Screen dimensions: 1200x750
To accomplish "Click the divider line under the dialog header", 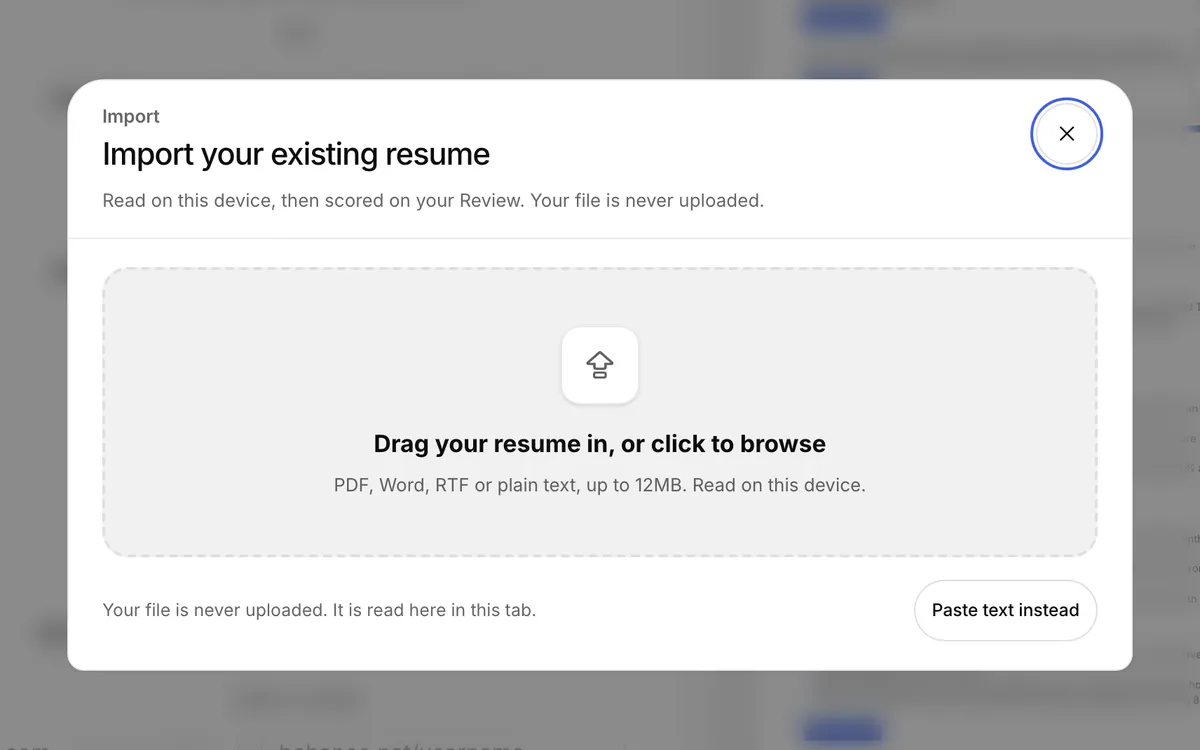I will pos(600,238).
